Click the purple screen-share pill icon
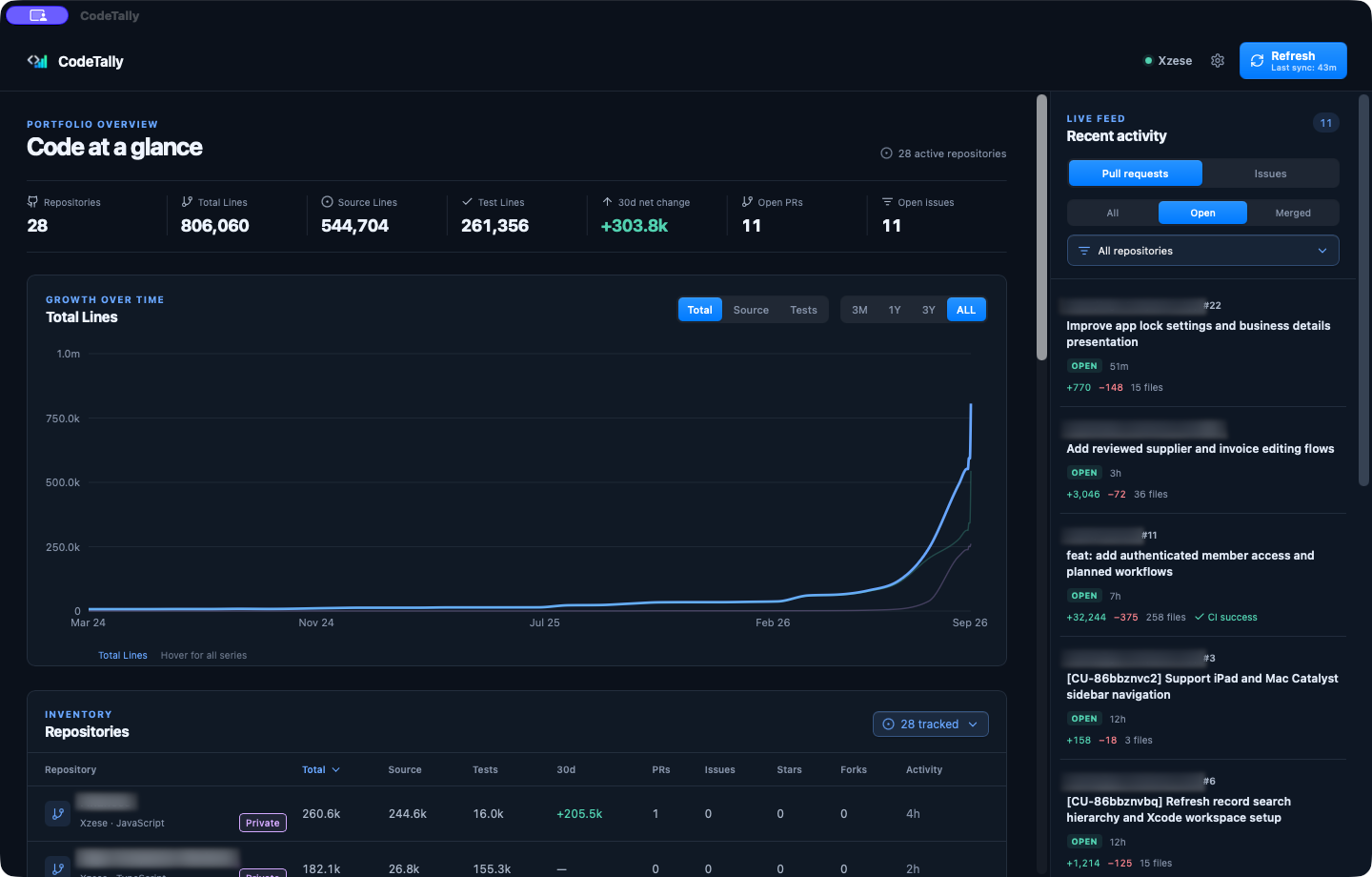Screen dimensions: 1372x877 [37, 15]
